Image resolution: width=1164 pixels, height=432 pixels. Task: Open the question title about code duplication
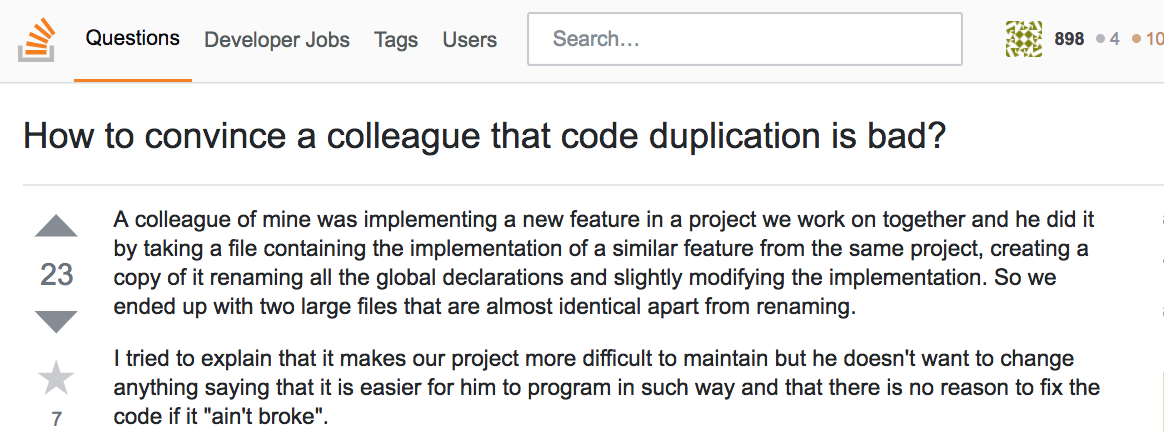(x=484, y=135)
